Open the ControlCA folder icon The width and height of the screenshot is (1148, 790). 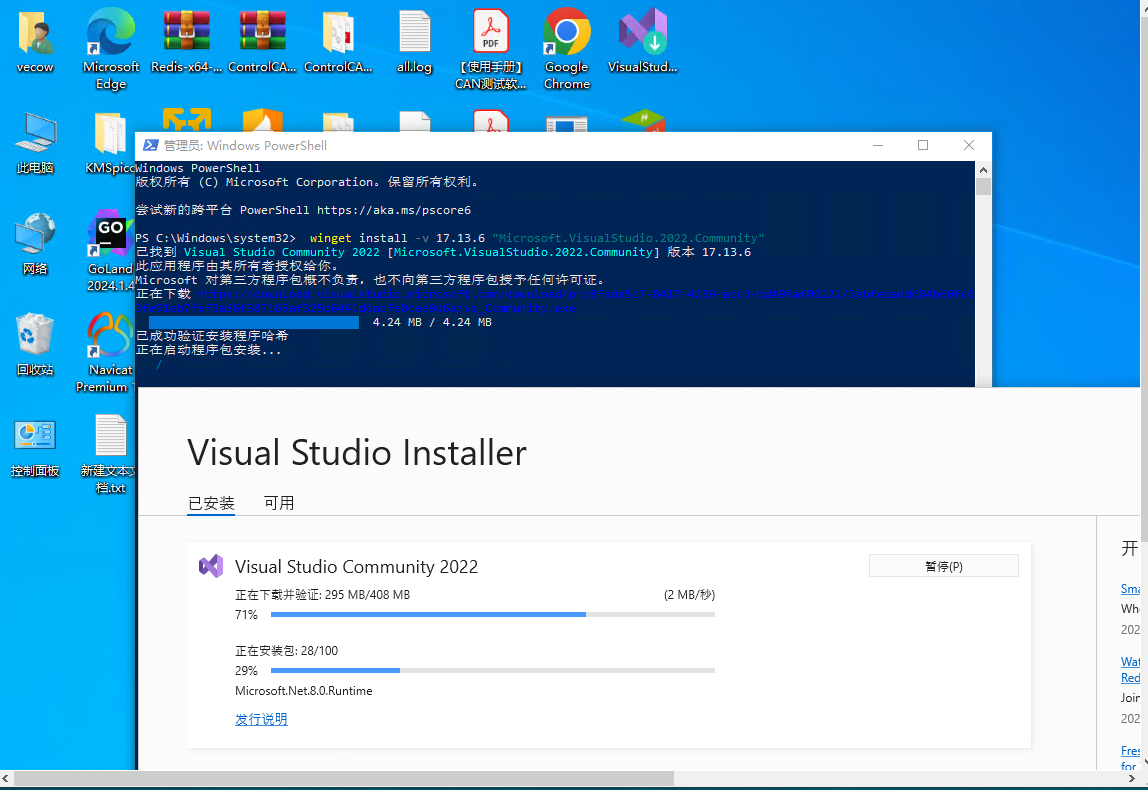338,42
